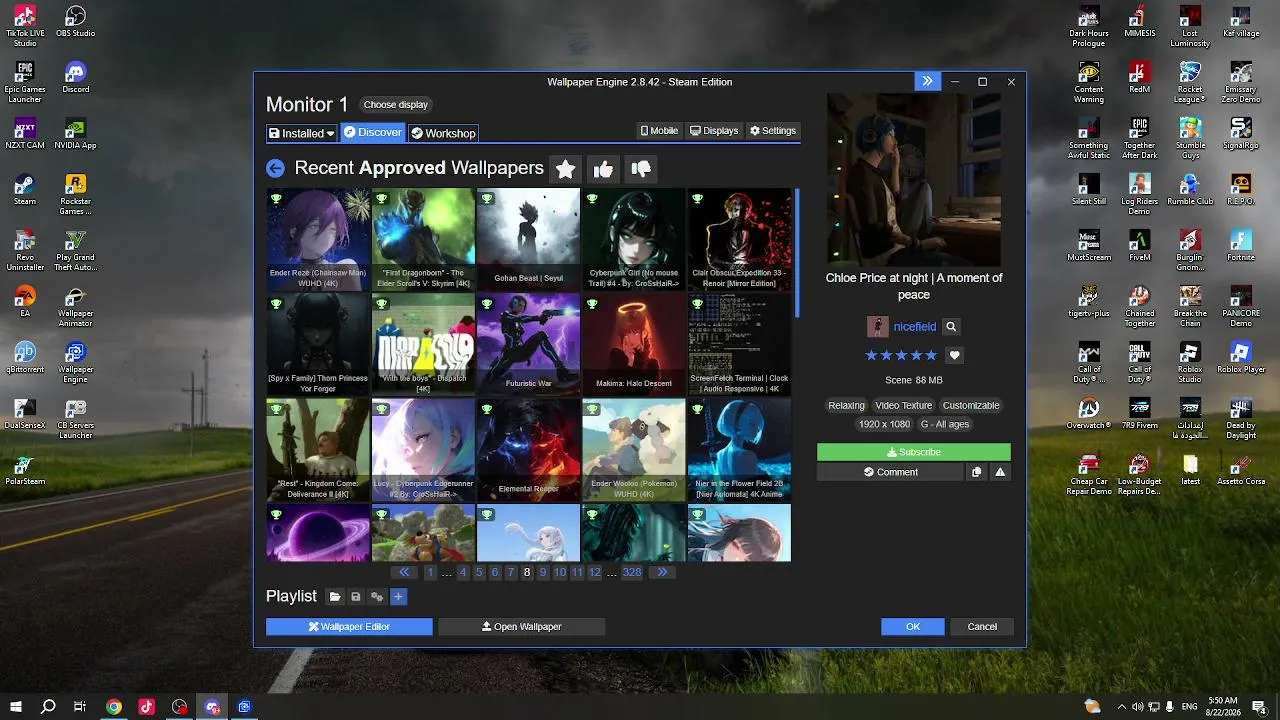Show hidden system tray icons

1121,707
